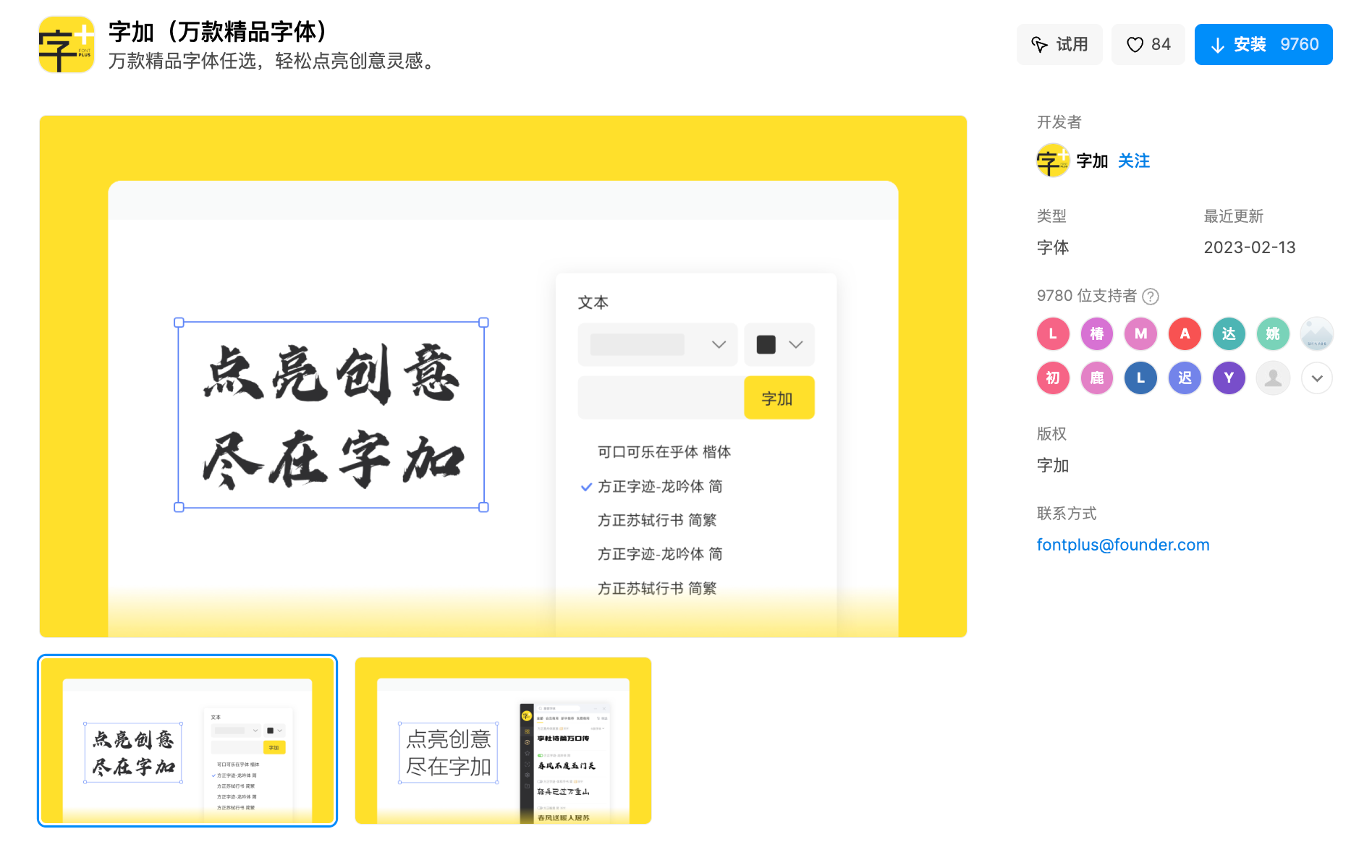Click the 2023-02-13 update date
Screen dimensions: 1372x868
tap(1250, 247)
